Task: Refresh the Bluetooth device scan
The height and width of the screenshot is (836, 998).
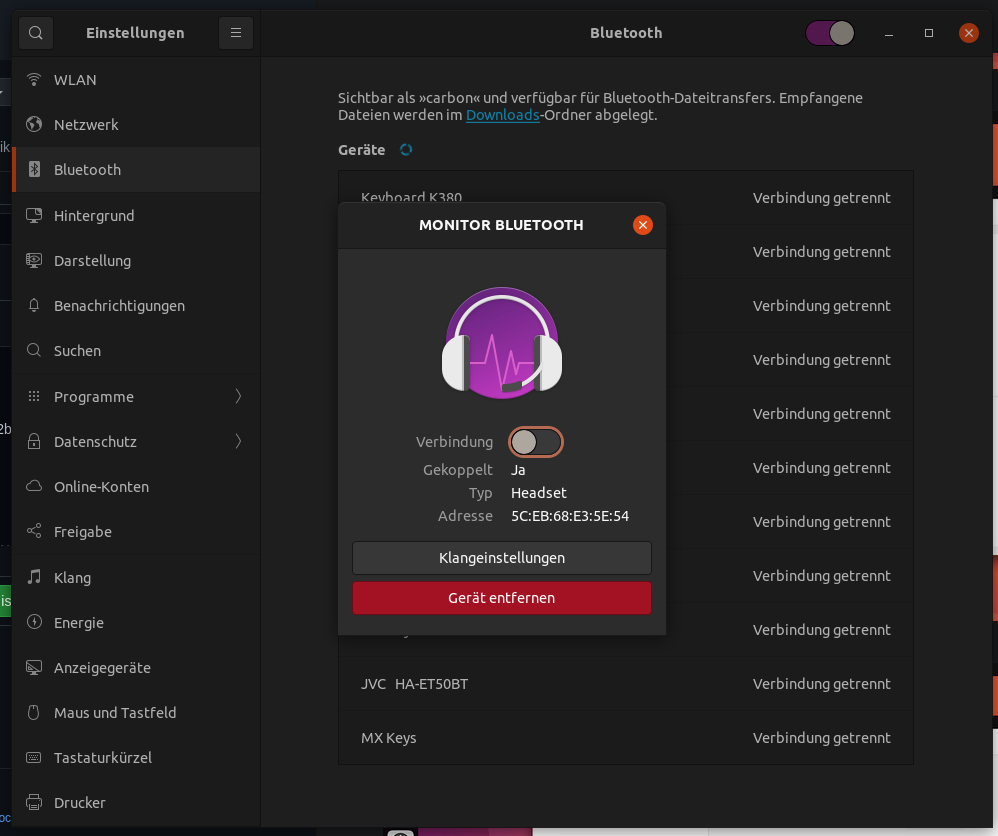Action: (406, 148)
